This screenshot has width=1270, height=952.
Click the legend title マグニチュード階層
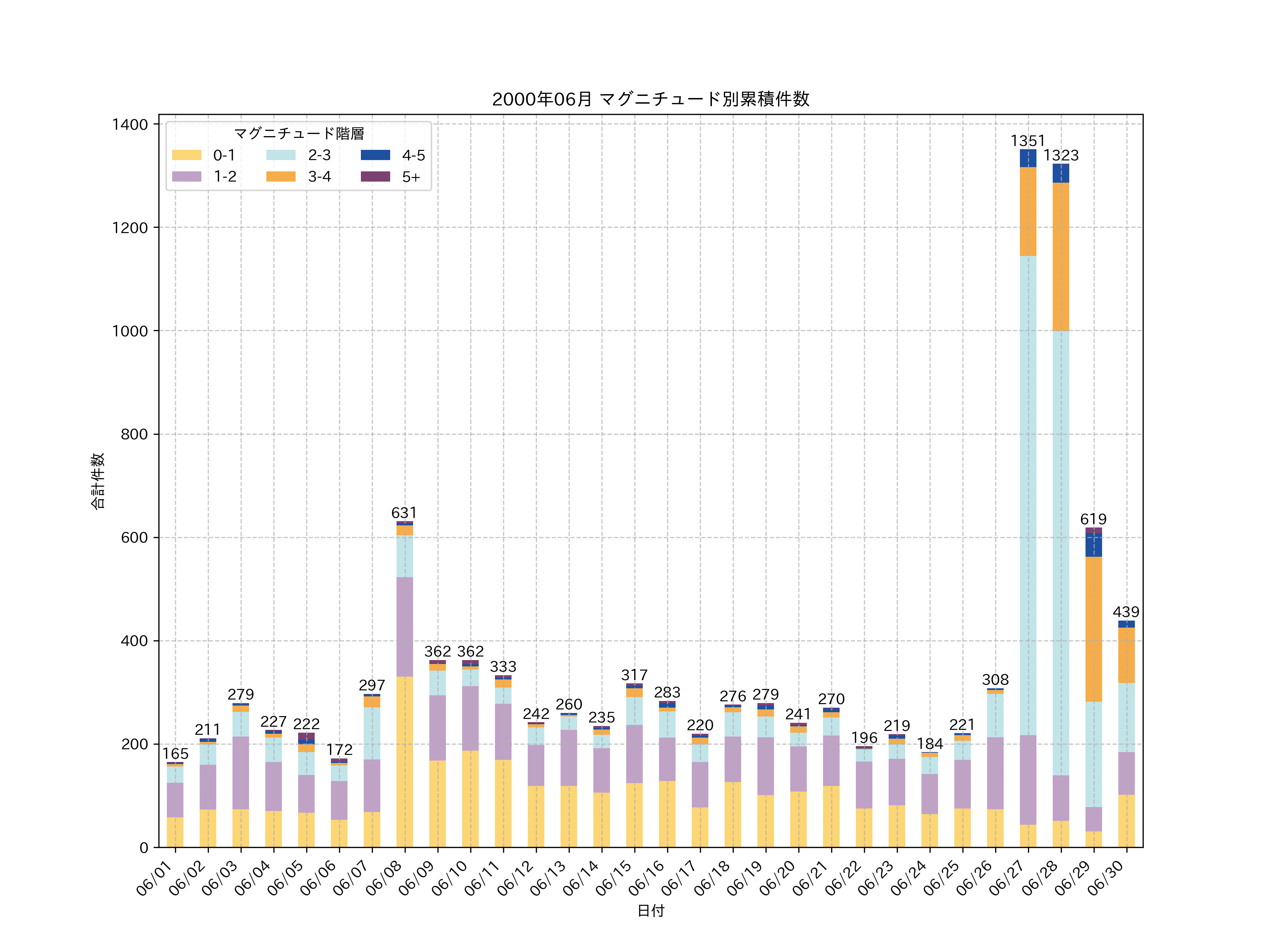coord(298,134)
